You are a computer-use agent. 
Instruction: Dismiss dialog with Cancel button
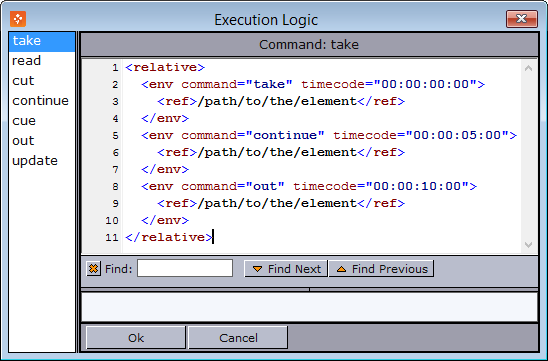coord(238,338)
